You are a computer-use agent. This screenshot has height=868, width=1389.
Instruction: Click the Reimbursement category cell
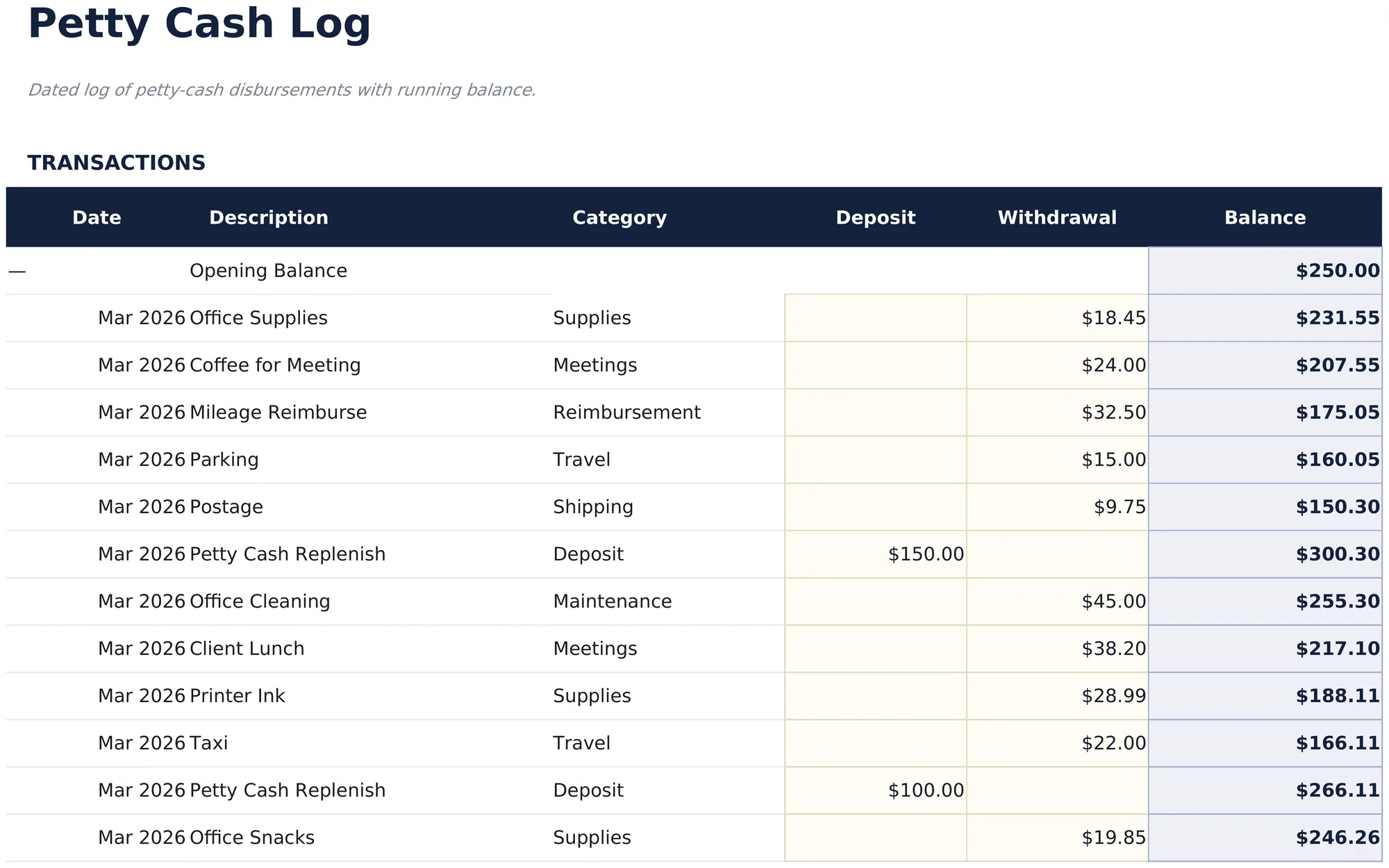668,412
